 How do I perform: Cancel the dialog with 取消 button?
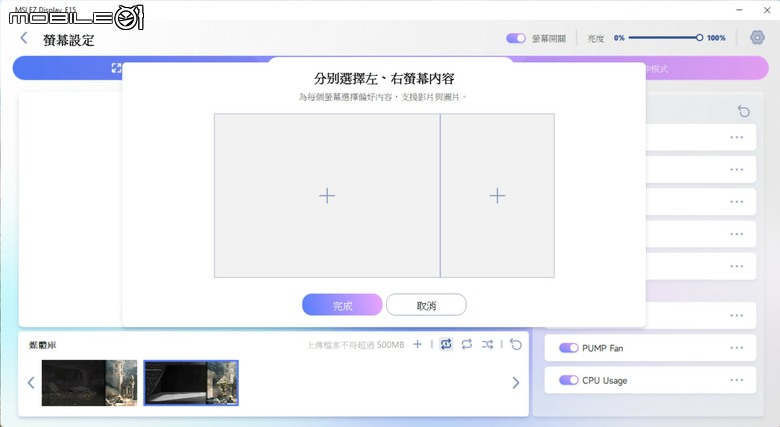426,305
